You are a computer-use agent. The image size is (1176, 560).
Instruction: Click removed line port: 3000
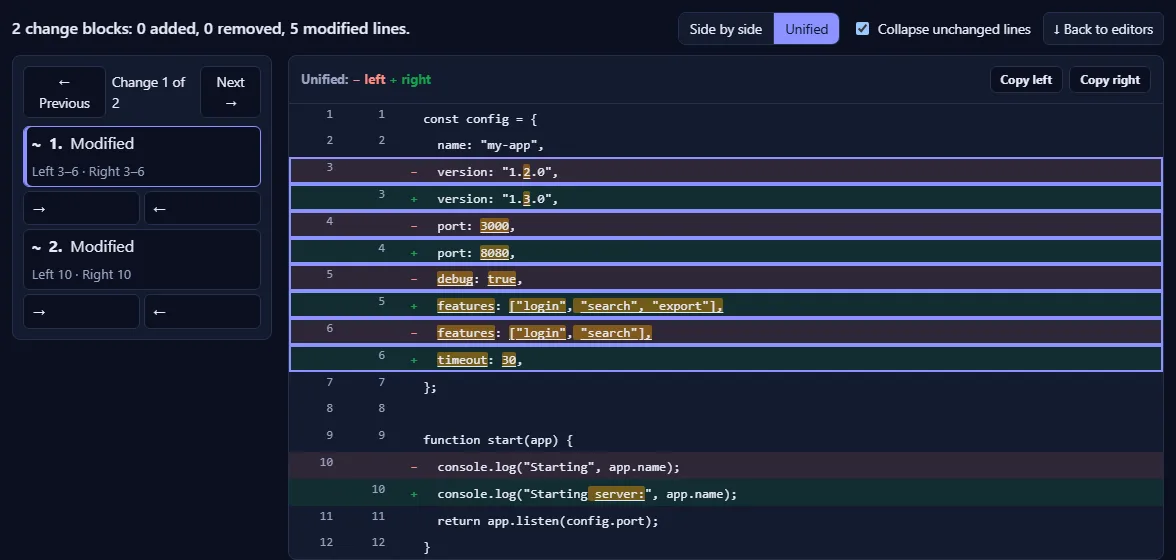(x=725, y=226)
